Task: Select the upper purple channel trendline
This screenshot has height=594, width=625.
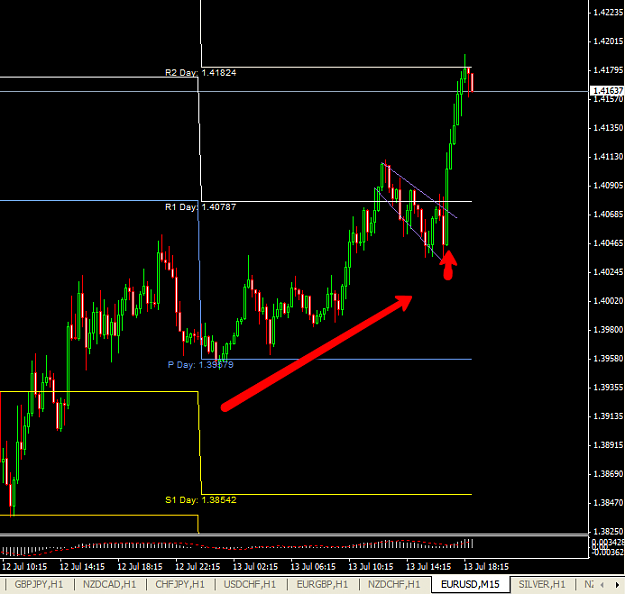Action: point(419,190)
